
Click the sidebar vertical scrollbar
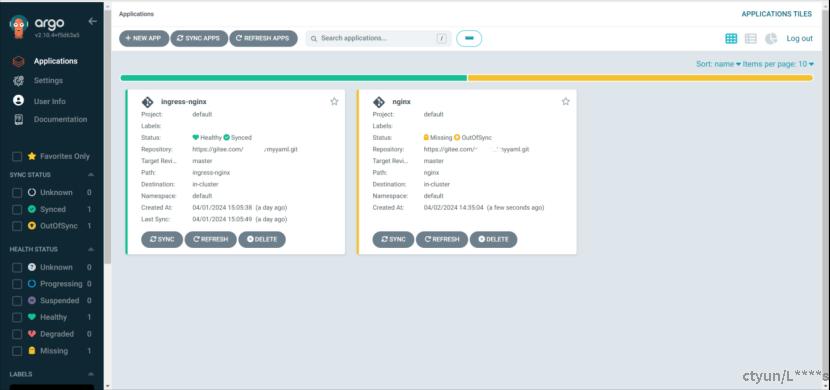click(x=107, y=138)
